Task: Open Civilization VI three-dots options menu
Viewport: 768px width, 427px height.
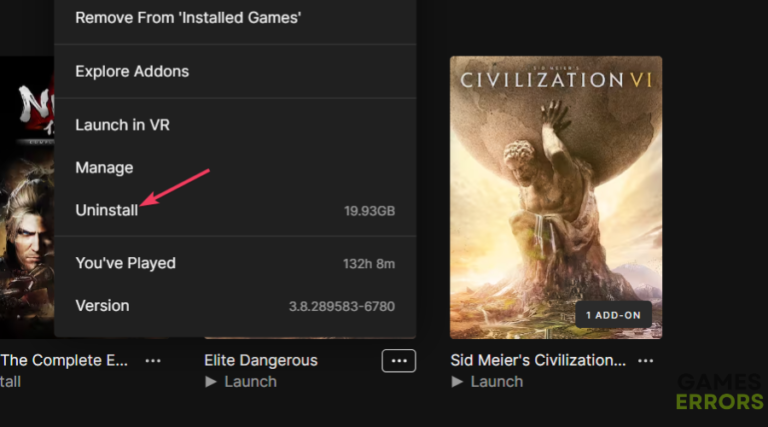Action: coord(646,360)
